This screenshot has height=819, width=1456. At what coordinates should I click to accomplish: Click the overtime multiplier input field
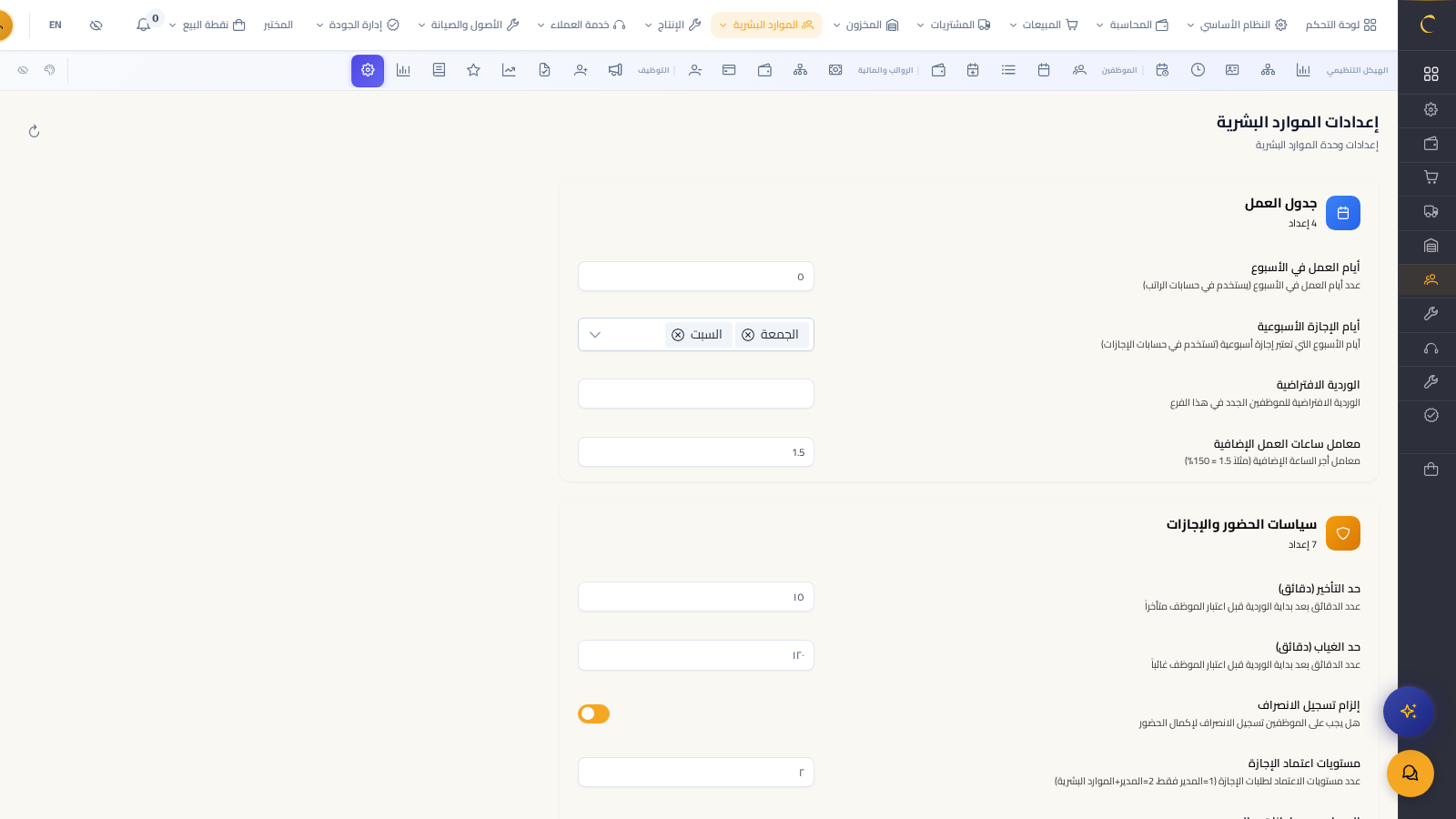click(695, 452)
